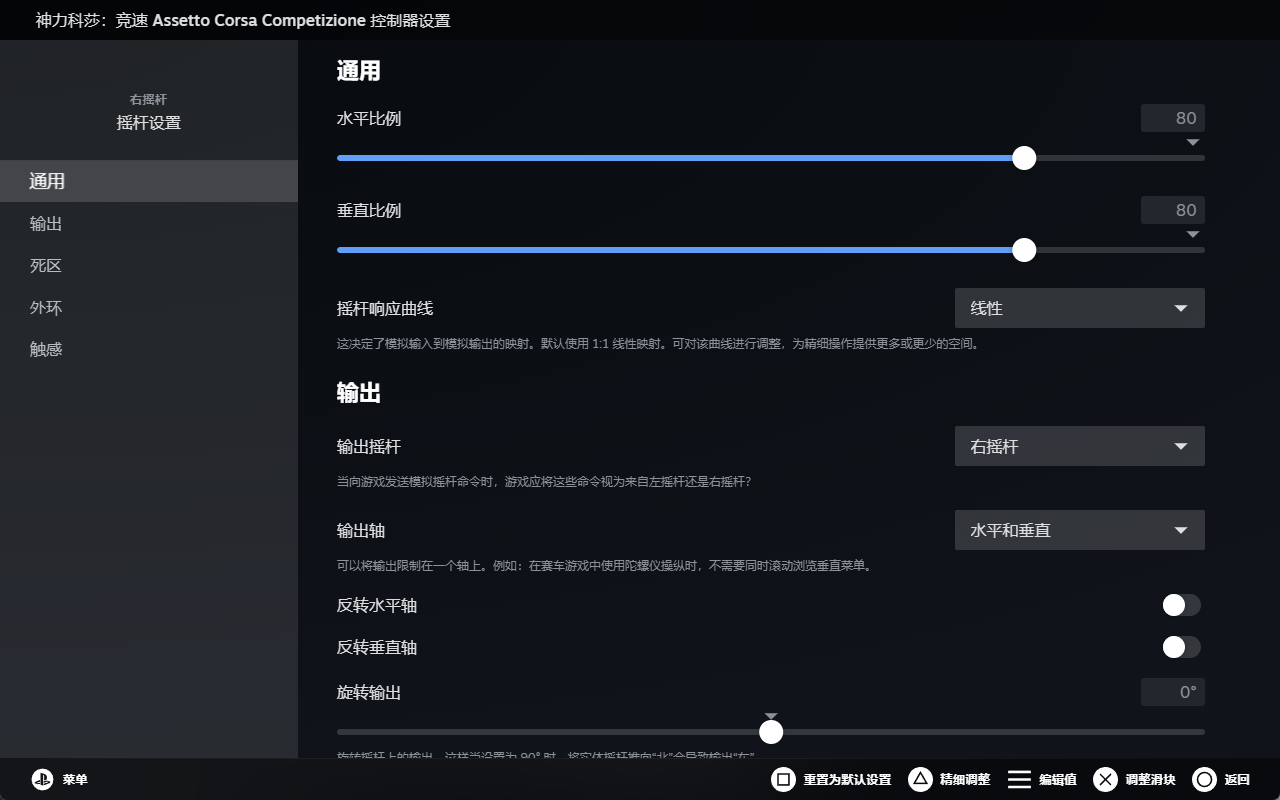Image resolution: width=1280 pixels, height=800 pixels.
Task: Click the 返回 button label
Action: coord(1237,780)
